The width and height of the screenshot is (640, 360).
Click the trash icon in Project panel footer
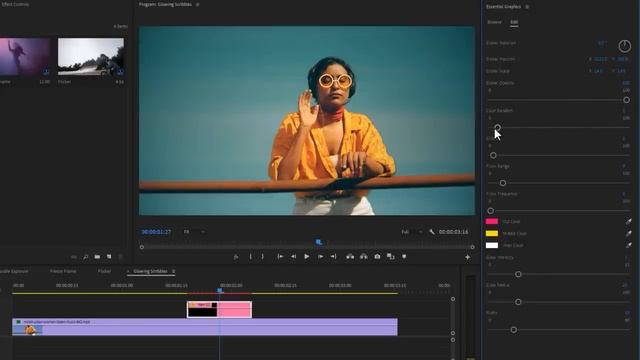coord(120,257)
